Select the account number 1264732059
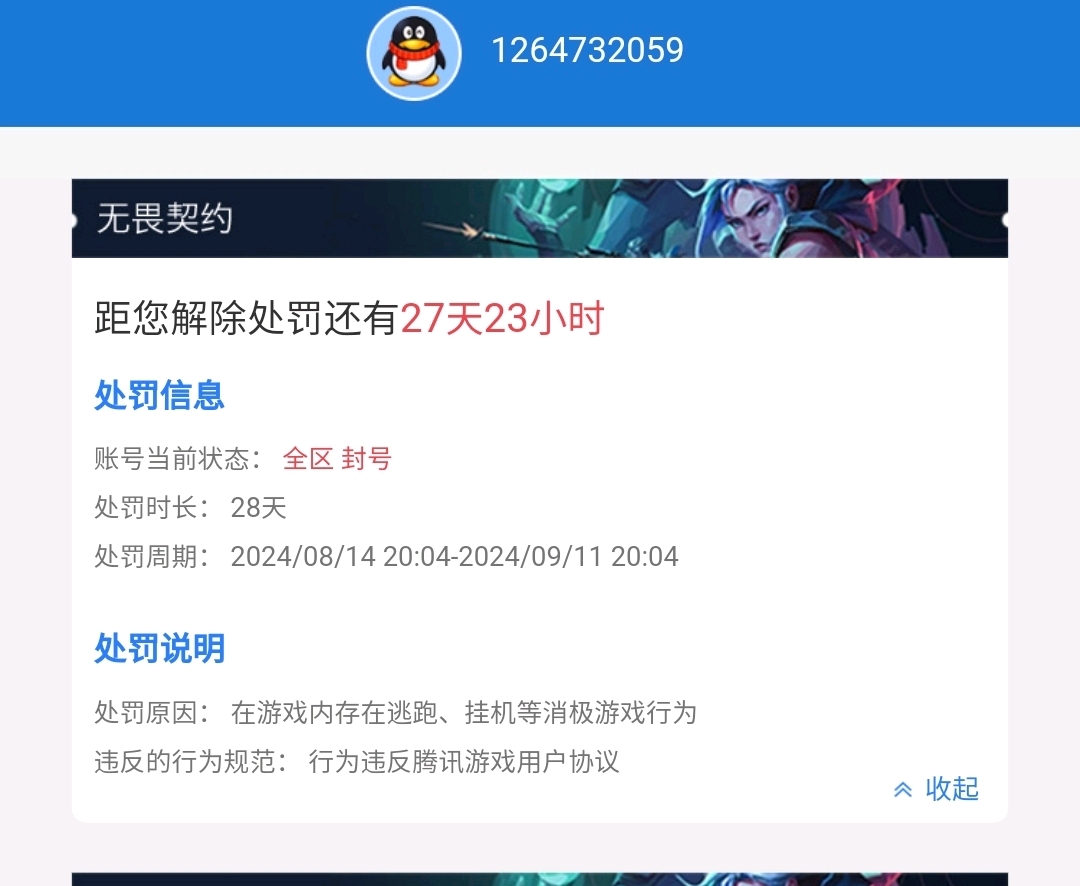1080x886 pixels. tap(587, 50)
